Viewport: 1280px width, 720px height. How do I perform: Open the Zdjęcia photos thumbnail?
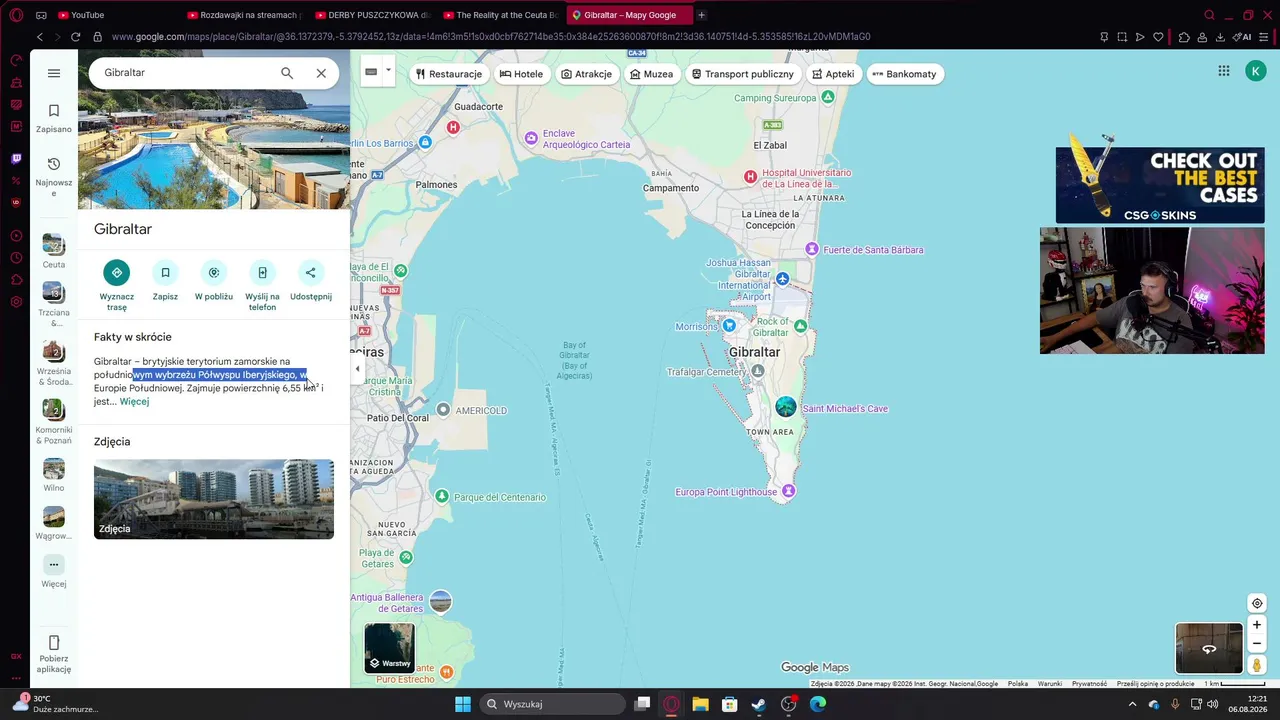click(x=214, y=499)
